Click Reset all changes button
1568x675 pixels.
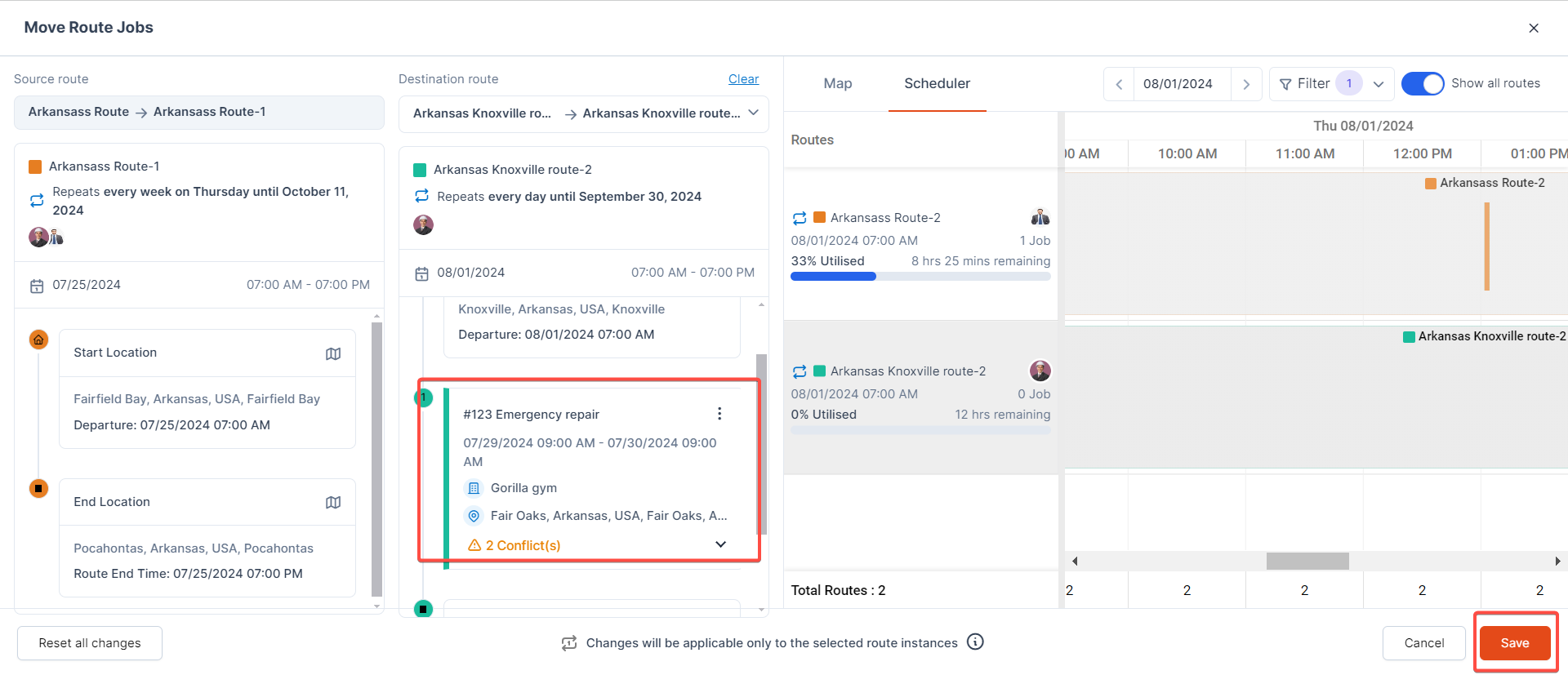point(90,643)
